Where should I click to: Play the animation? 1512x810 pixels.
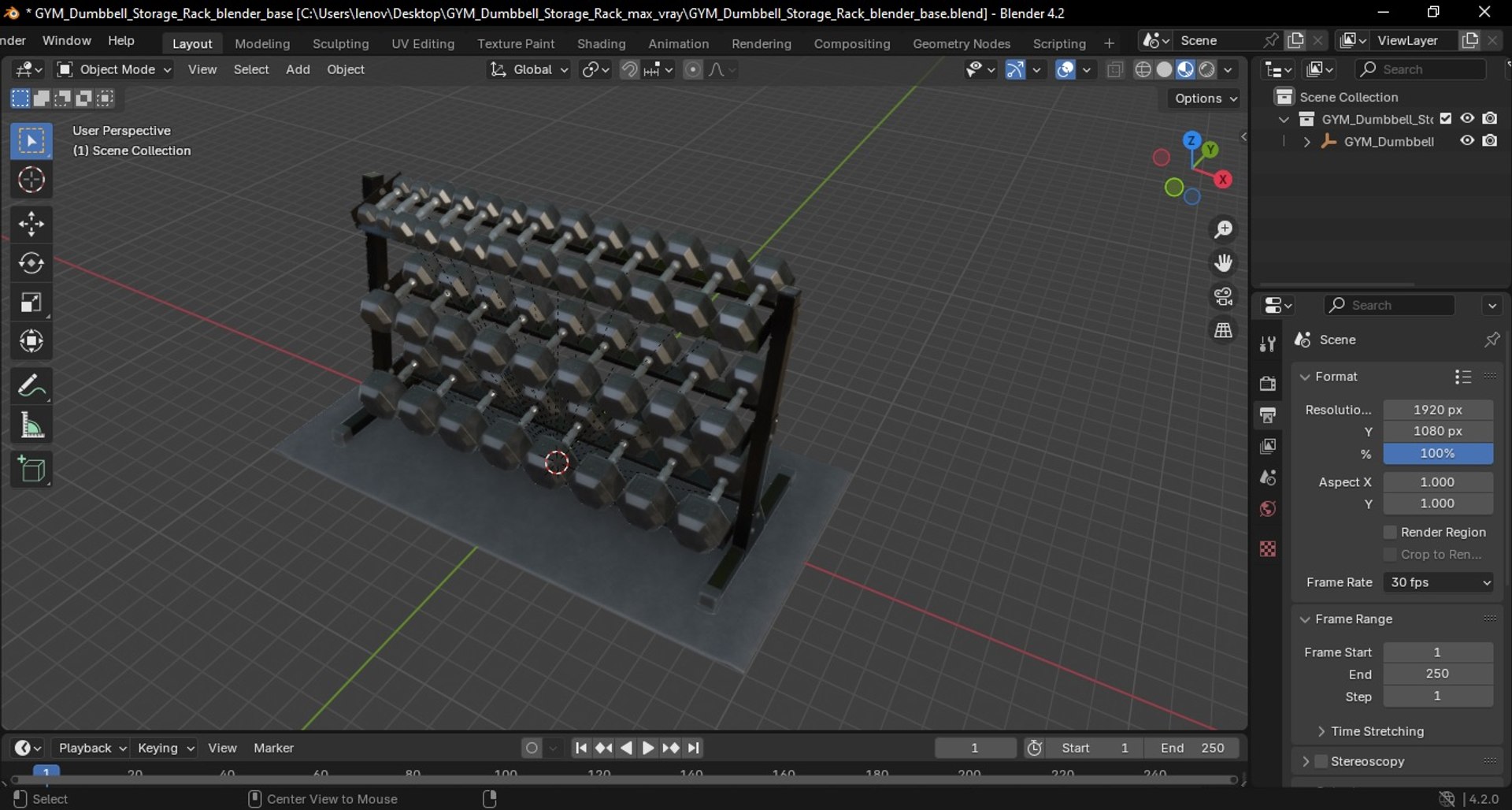tap(648, 748)
